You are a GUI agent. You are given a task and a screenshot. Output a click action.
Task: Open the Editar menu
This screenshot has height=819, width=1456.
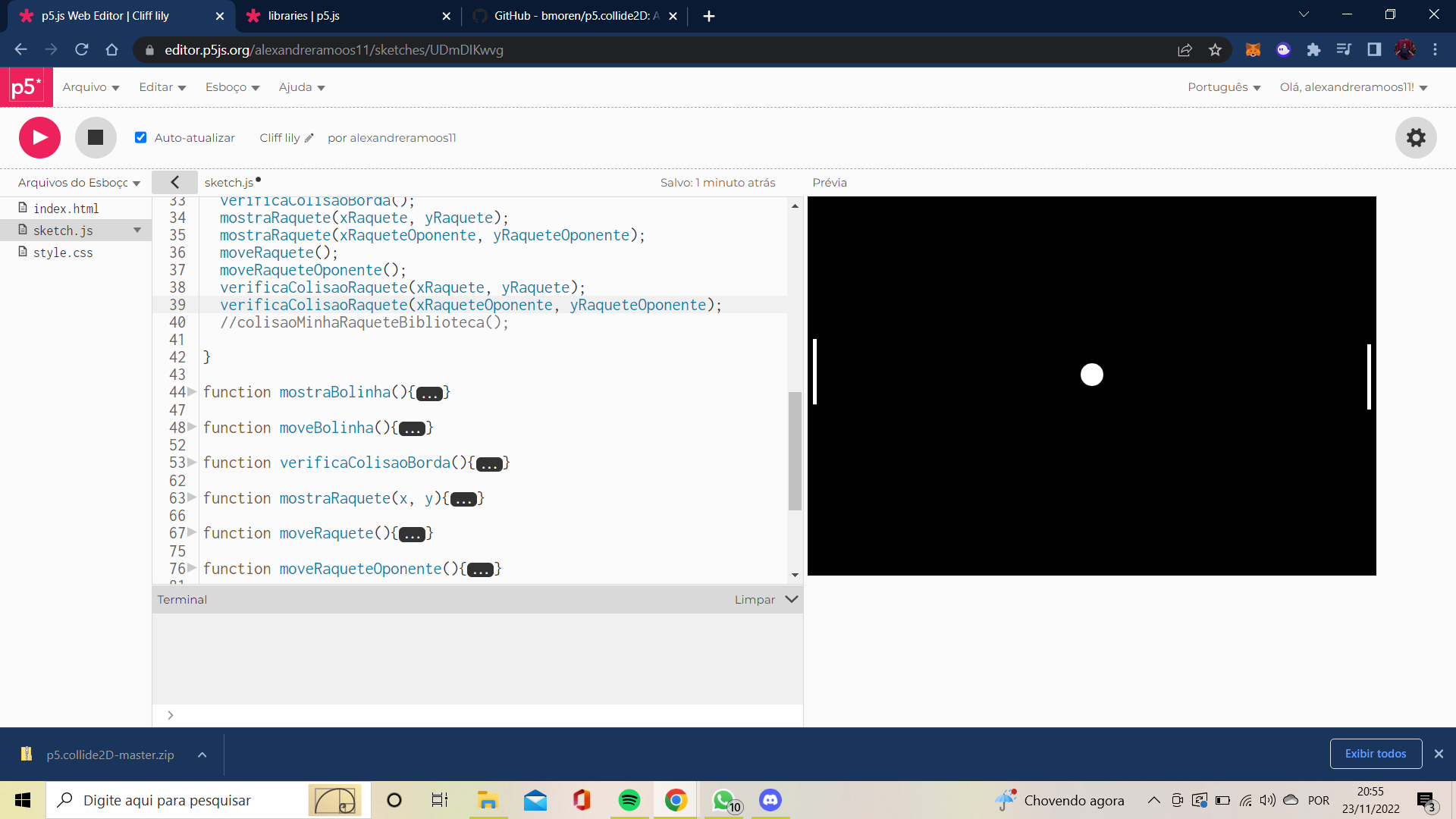pyautogui.click(x=162, y=87)
